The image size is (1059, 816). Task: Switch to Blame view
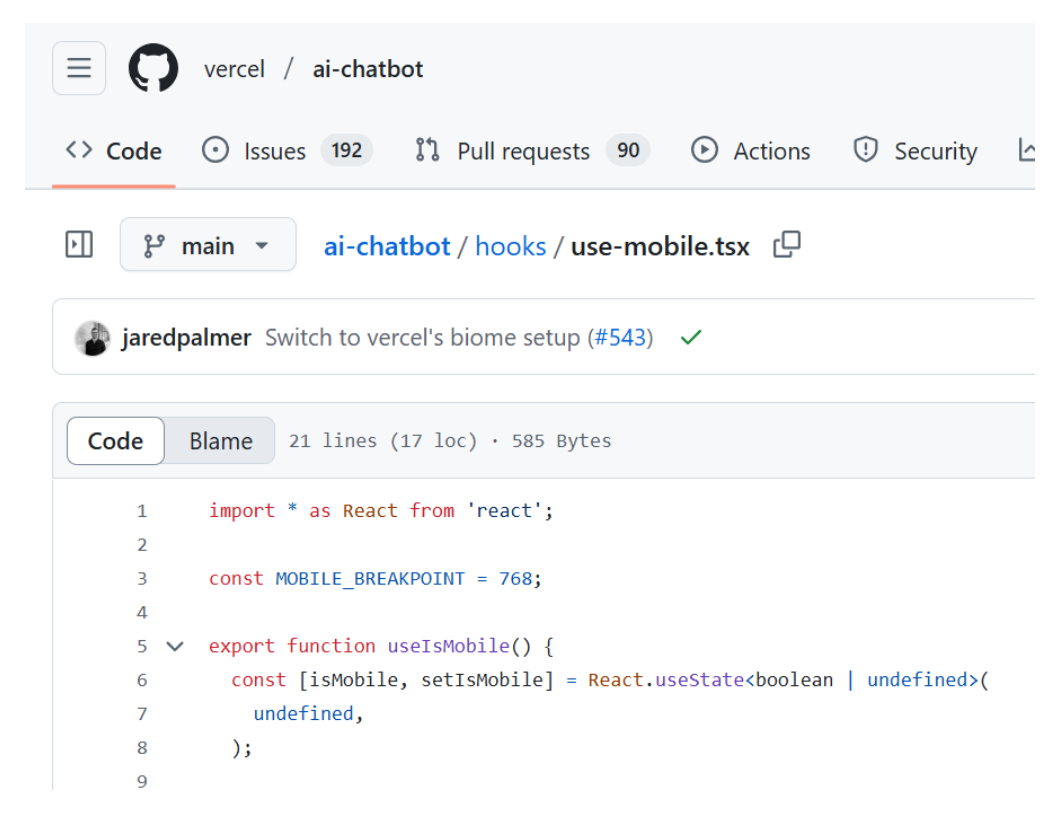click(x=220, y=440)
